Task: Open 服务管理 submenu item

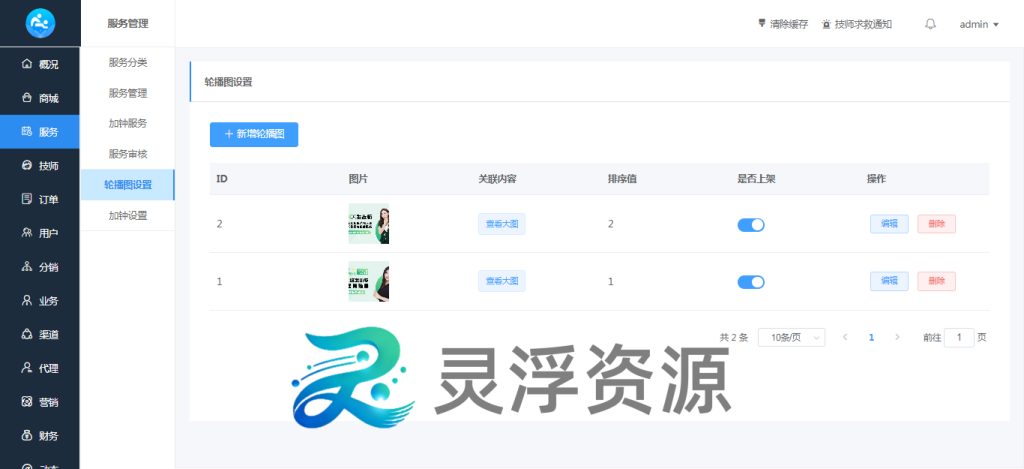Action: point(128,93)
